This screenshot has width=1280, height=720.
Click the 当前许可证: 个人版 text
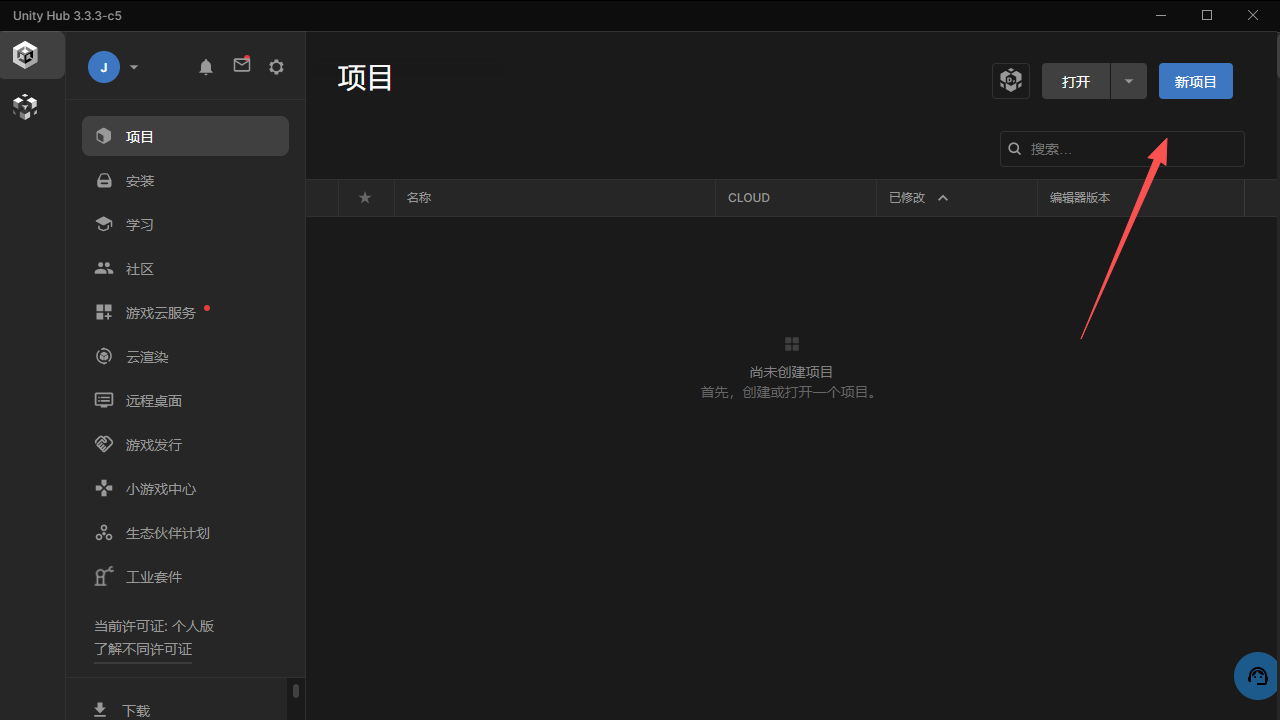click(x=154, y=626)
